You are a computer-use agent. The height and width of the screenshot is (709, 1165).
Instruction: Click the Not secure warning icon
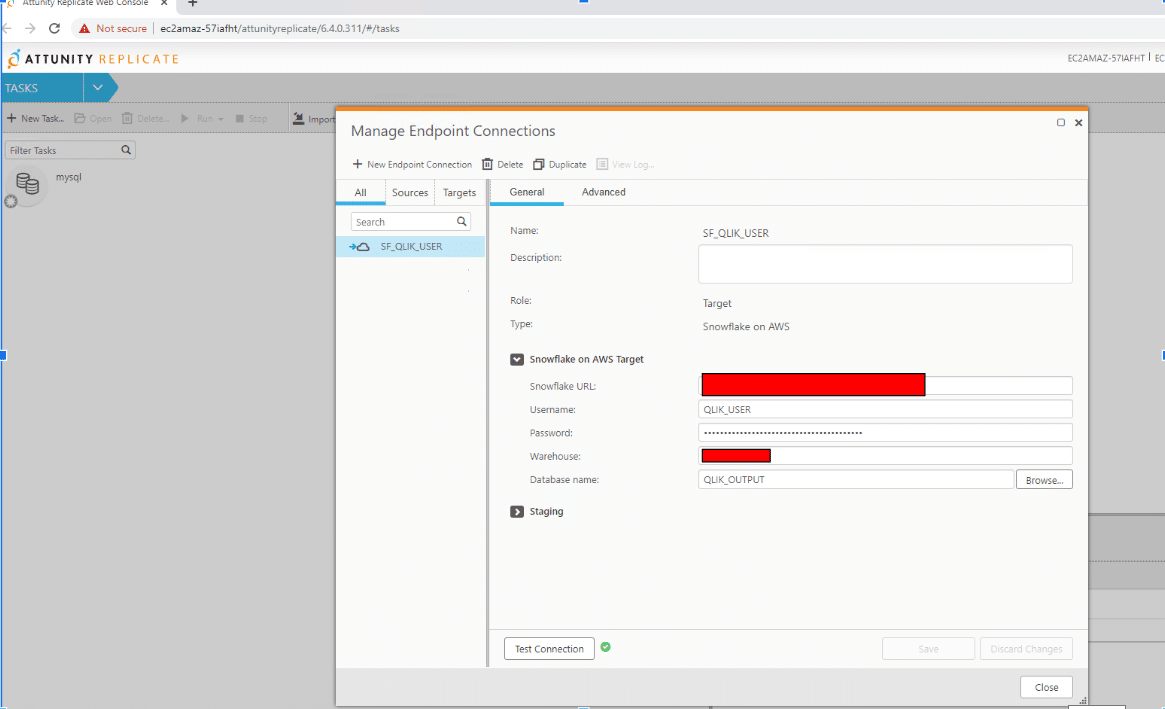[x=84, y=28]
